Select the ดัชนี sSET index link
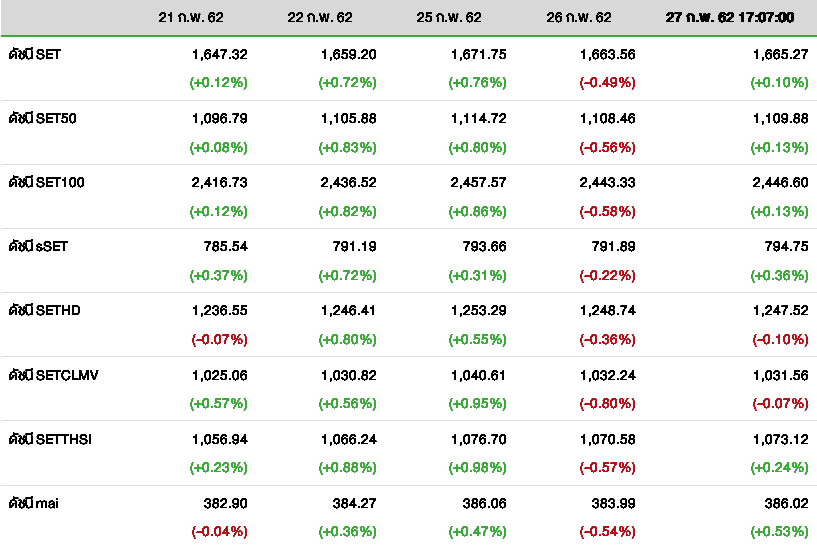Screen dimensions: 817x549 (39, 246)
